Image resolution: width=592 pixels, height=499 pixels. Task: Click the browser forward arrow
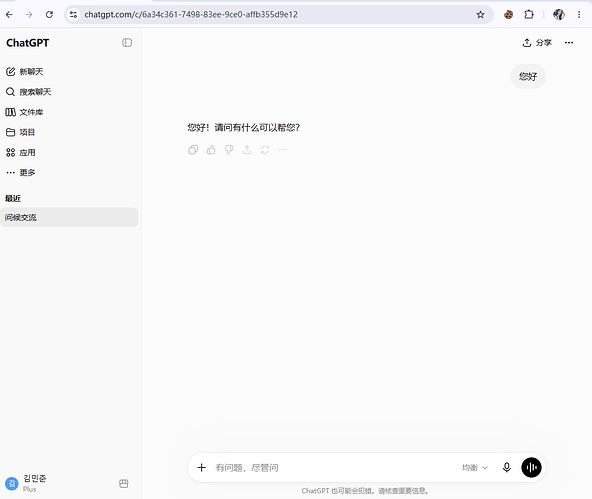coord(29,15)
